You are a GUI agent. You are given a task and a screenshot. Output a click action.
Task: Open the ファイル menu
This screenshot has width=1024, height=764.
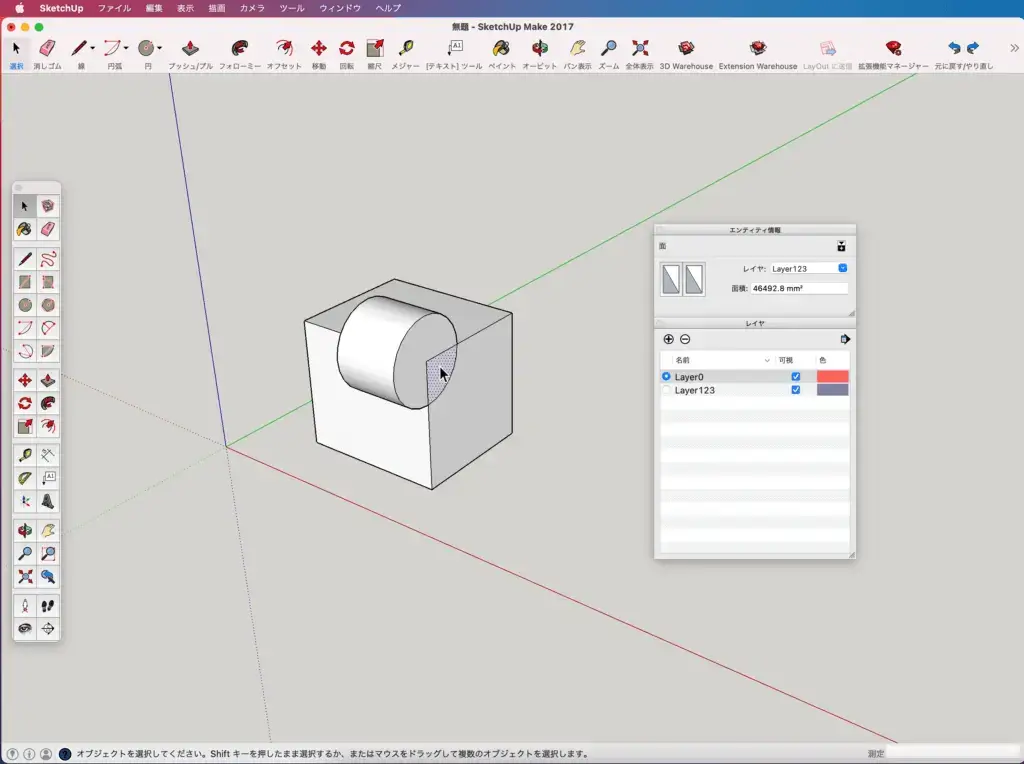tap(114, 8)
